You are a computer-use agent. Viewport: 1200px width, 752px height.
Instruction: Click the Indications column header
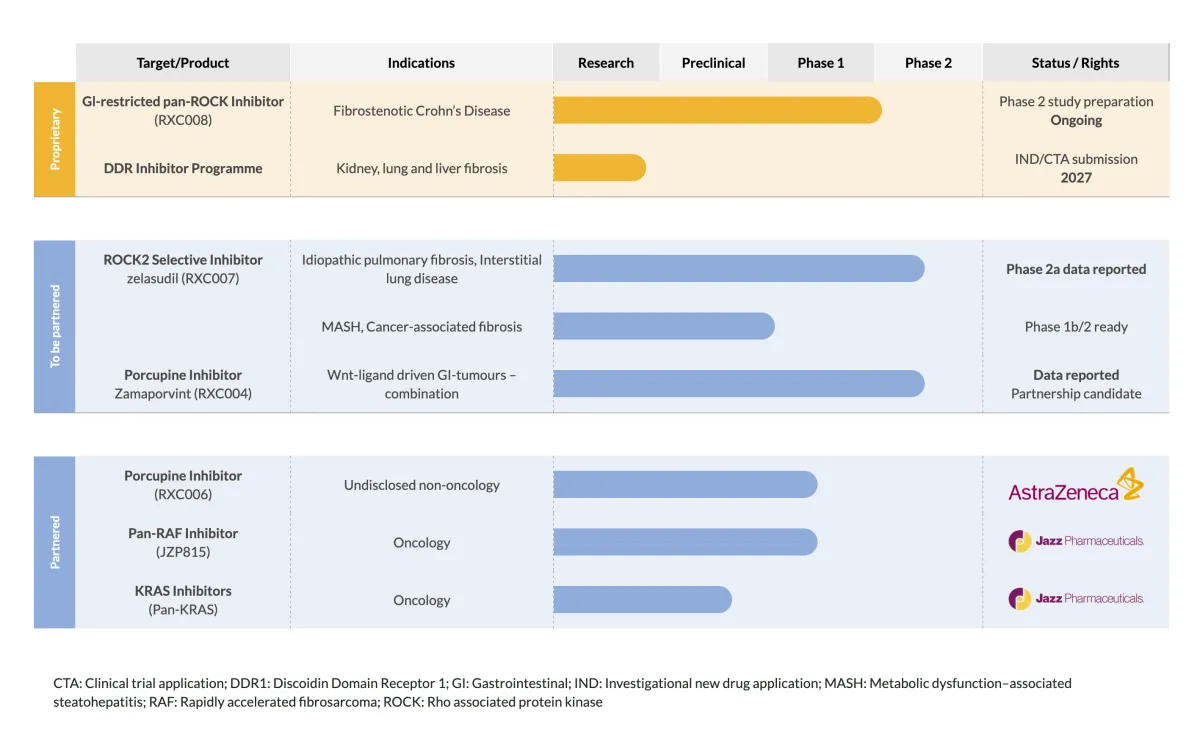pos(421,62)
